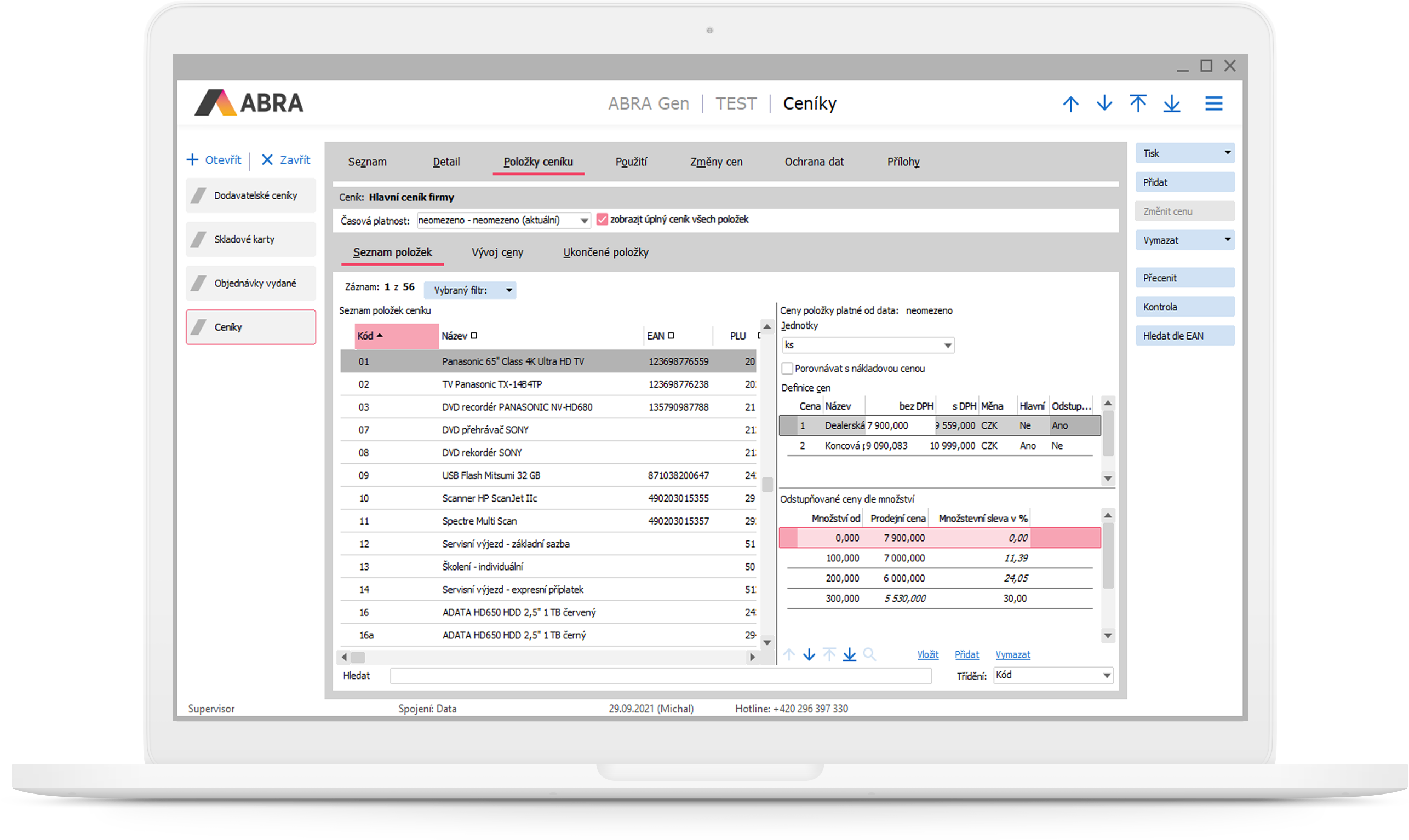1409x840 pixels.
Task: Click in the Hledat search field
Action: coord(661,676)
